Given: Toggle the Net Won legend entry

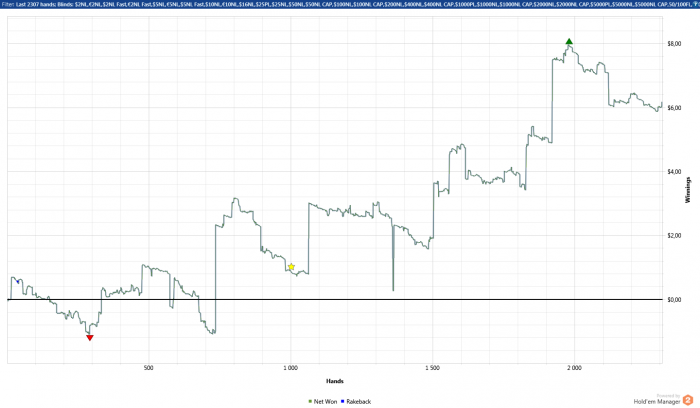Looking at the screenshot, I should [323, 402].
